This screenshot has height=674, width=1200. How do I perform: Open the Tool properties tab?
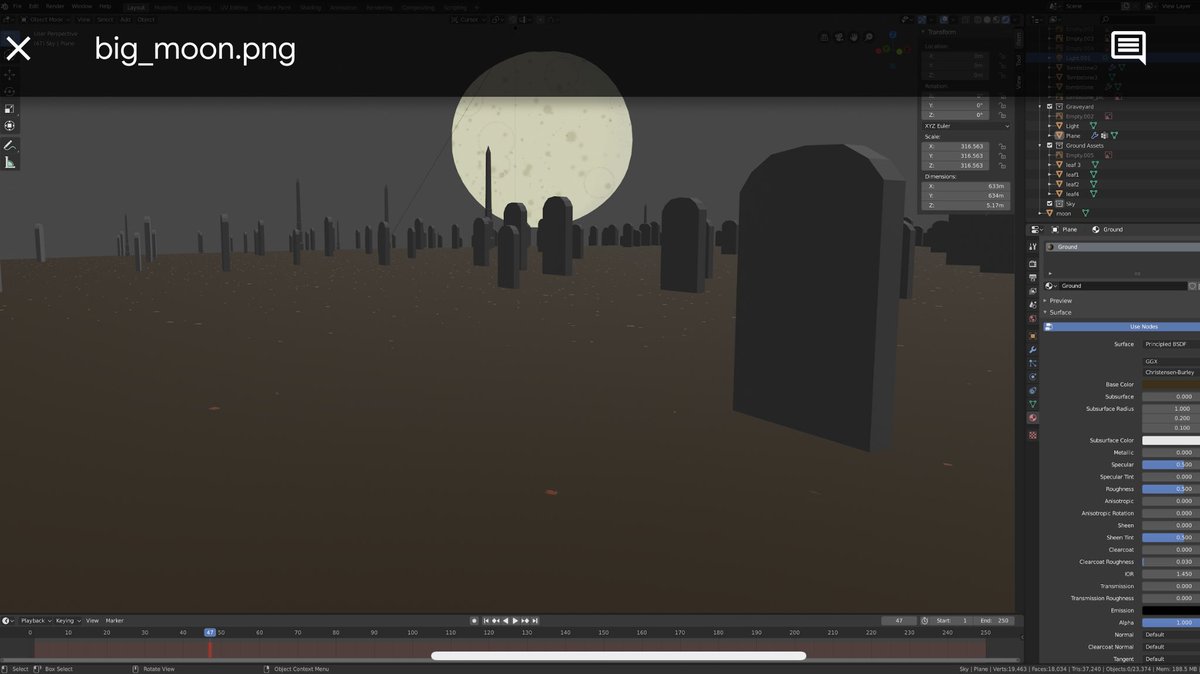[1033, 249]
